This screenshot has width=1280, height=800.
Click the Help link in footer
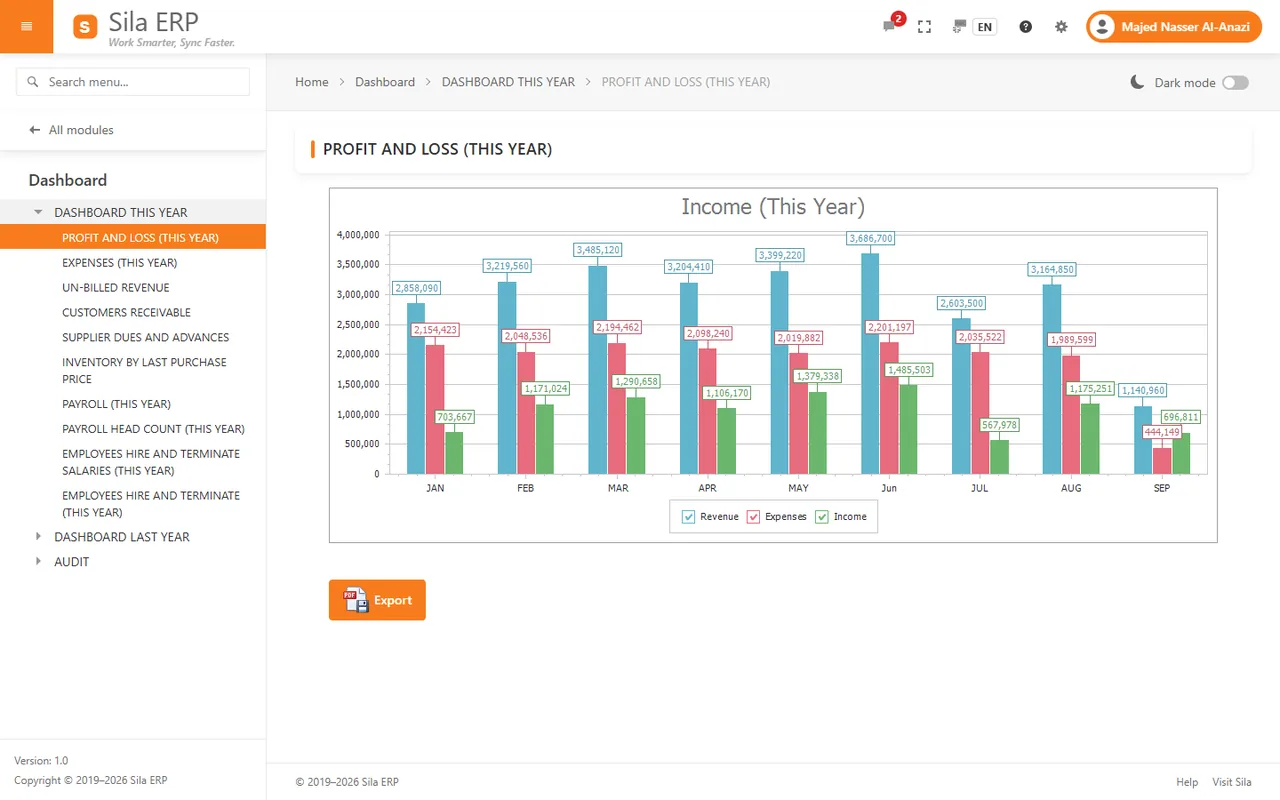1187,782
